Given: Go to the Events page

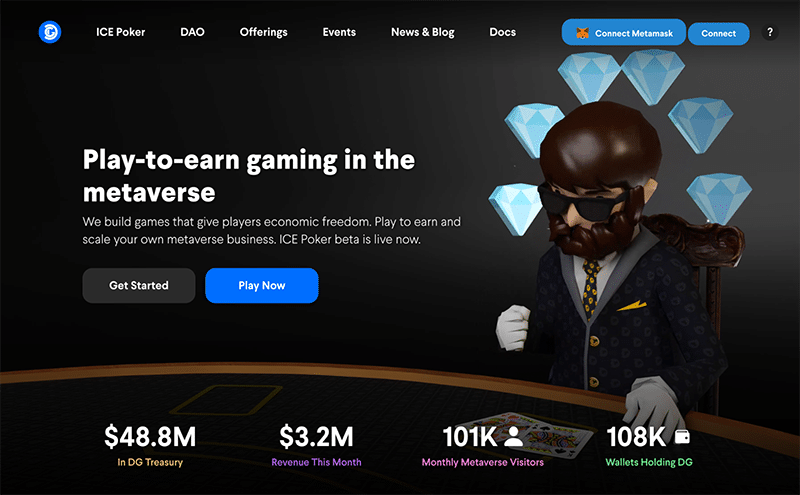Looking at the screenshot, I should (x=339, y=32).
